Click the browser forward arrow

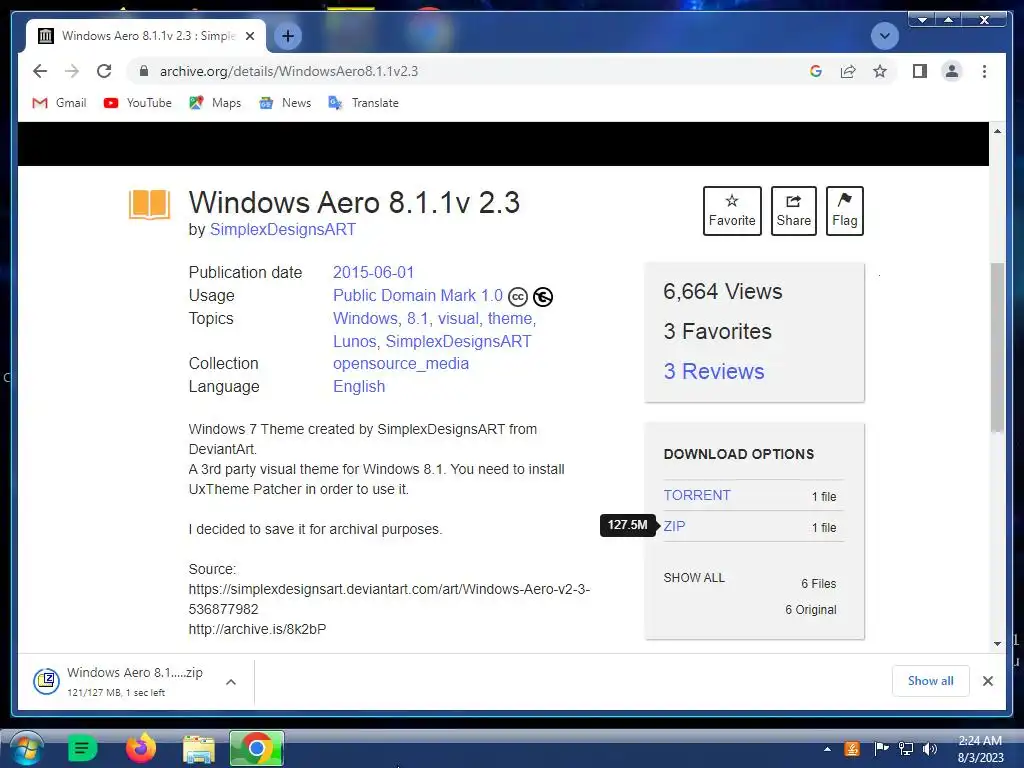72,71
